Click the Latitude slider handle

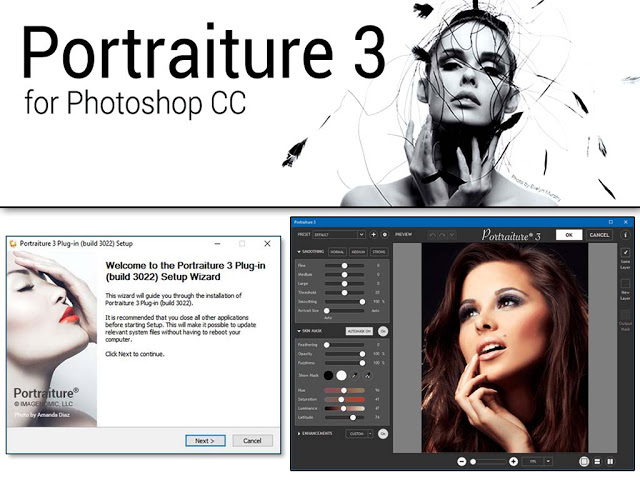353,418
